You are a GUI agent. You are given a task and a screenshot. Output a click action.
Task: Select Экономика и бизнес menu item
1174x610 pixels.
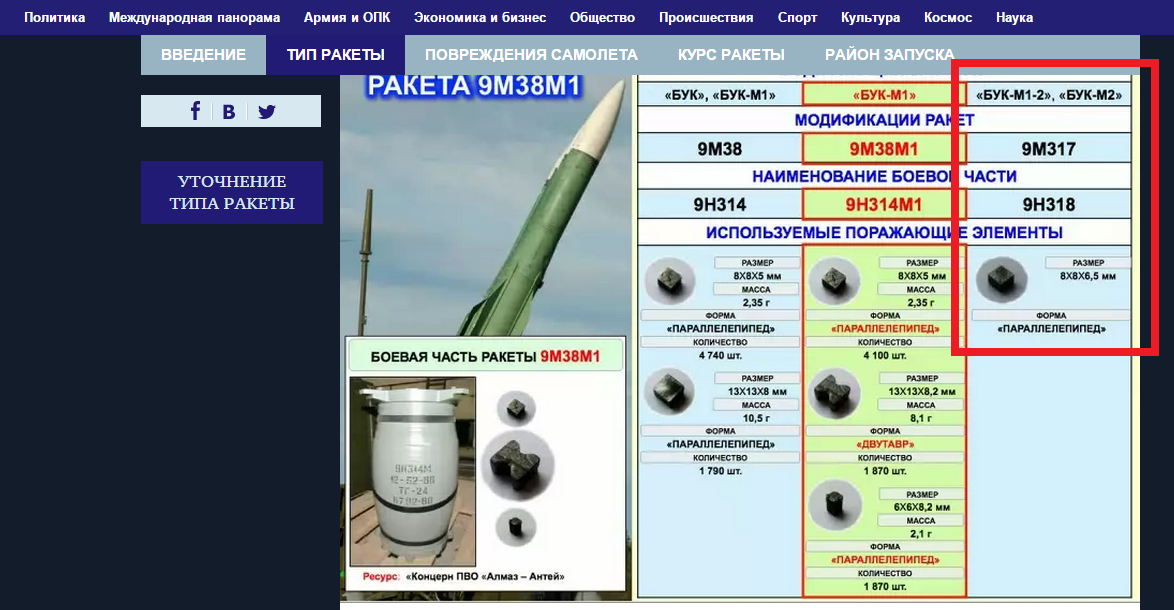(480, 18)
